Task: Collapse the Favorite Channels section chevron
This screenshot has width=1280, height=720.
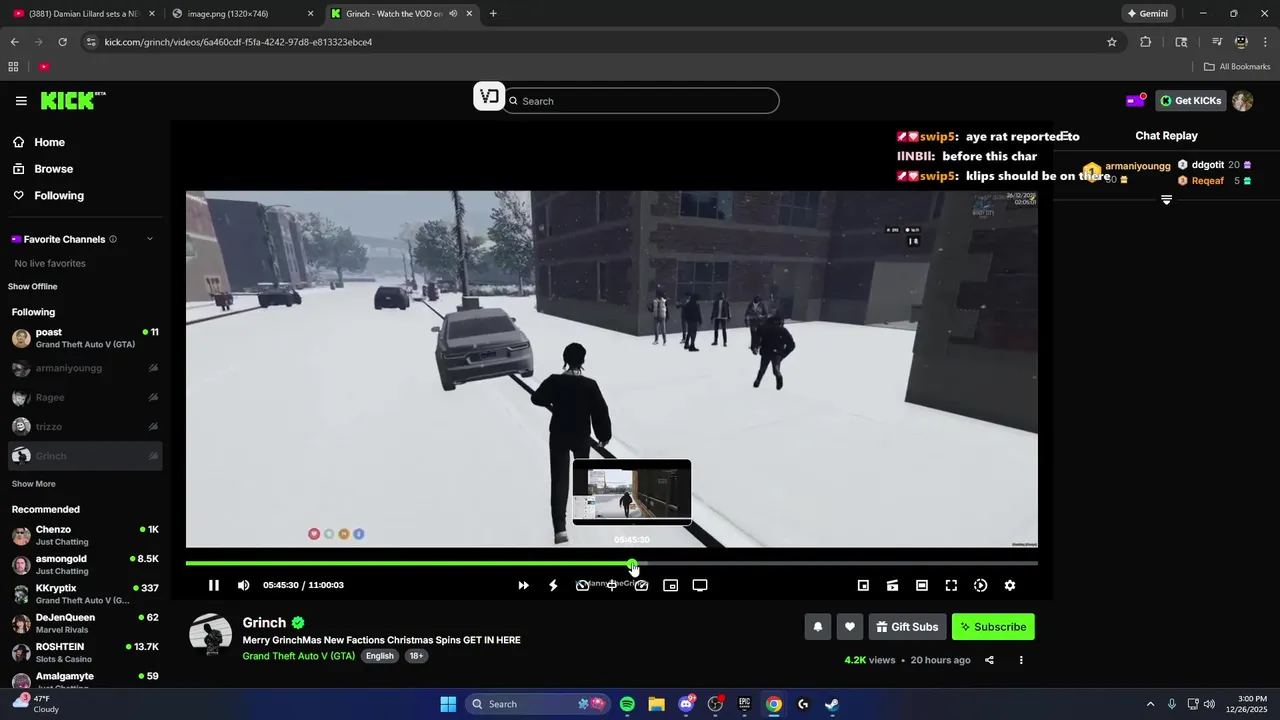Action: coord(150,239)
